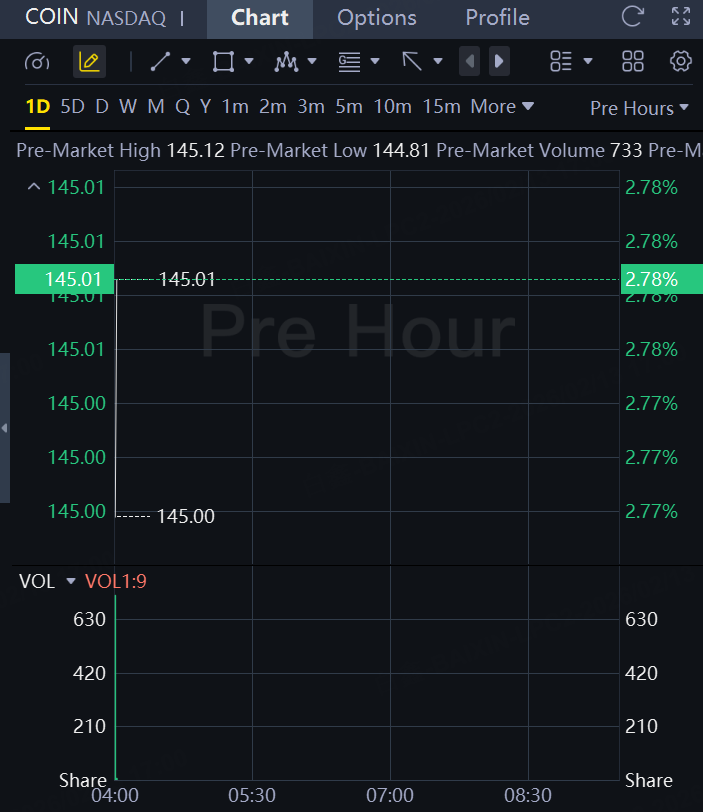703x812 pixels.
Task: Refresh the chart with reload icon
Action: 633,16
